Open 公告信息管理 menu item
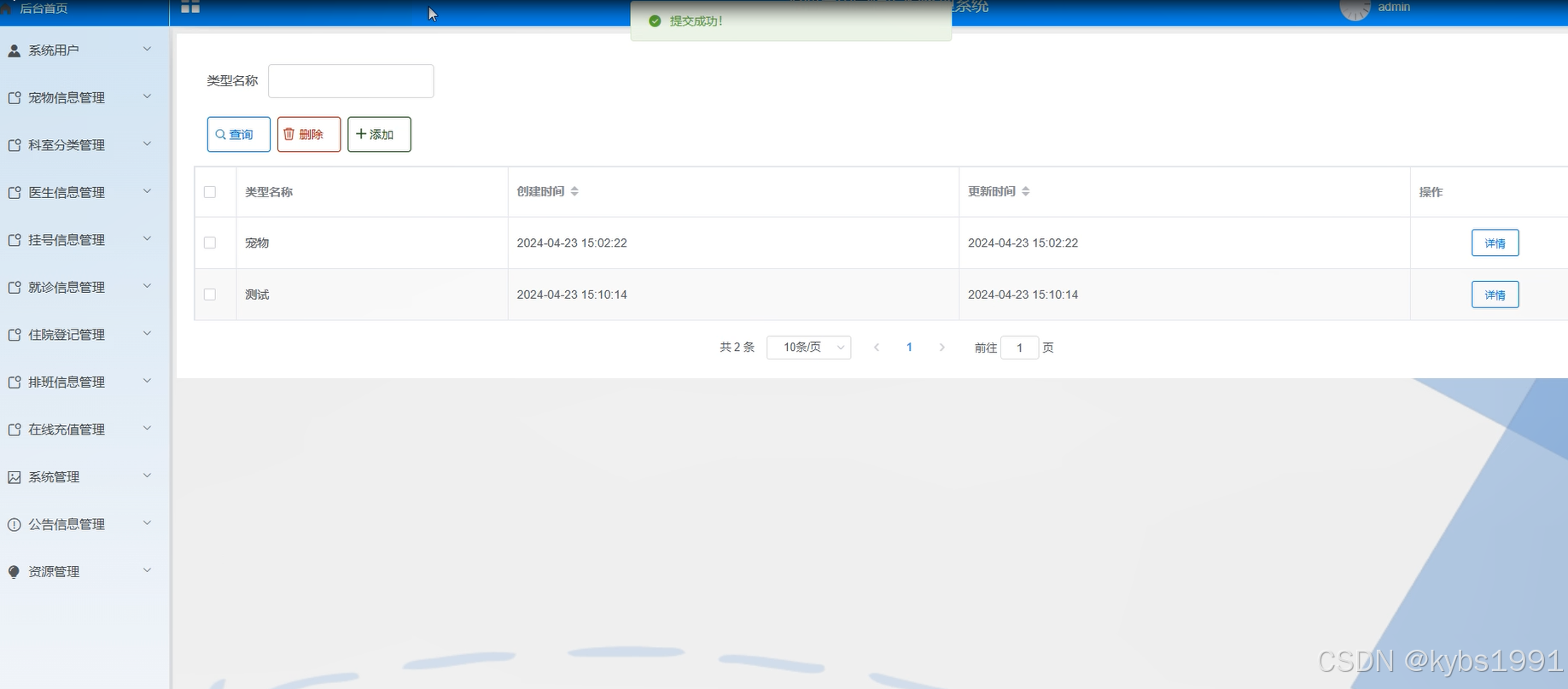This screenshot has width=1568, height=689. point(85,524)
